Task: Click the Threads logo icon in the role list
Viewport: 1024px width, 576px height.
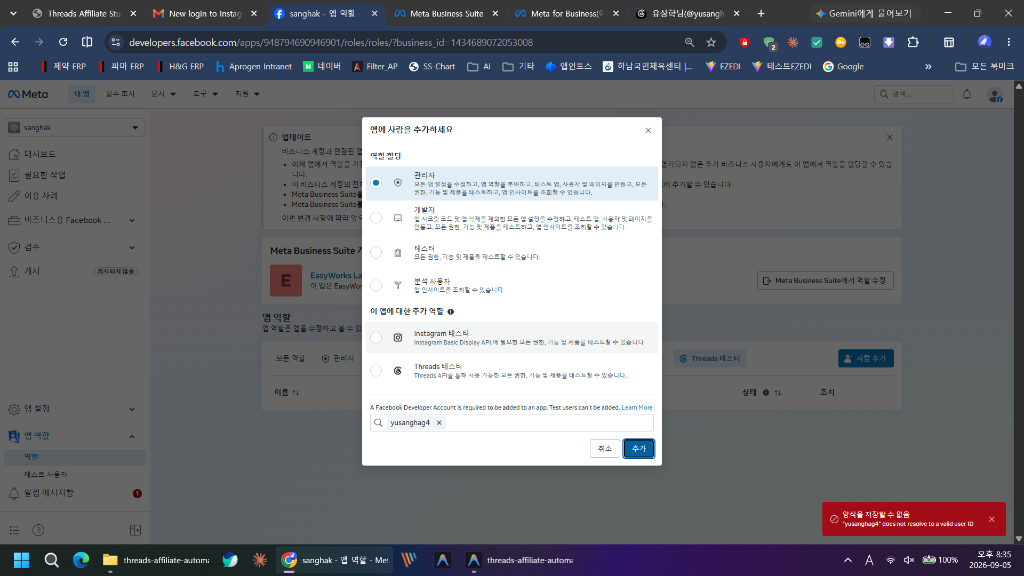Action: [x=398, y=371]
